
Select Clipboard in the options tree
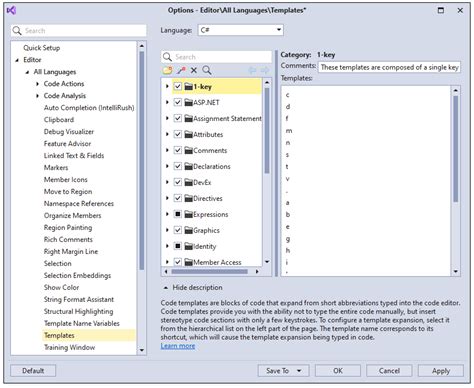[x=59, y=120]
